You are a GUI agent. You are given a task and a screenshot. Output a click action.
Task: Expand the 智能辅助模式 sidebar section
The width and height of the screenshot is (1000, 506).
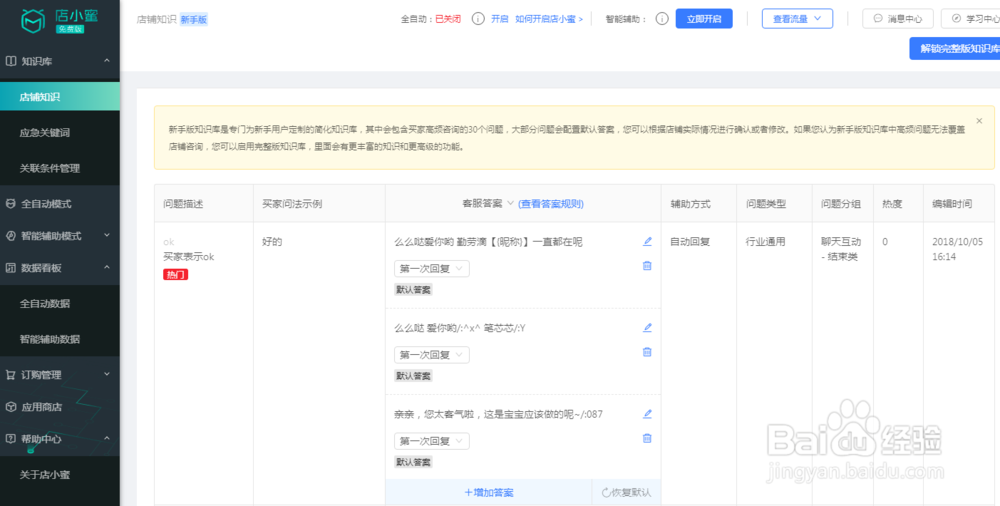click(107, 235)
